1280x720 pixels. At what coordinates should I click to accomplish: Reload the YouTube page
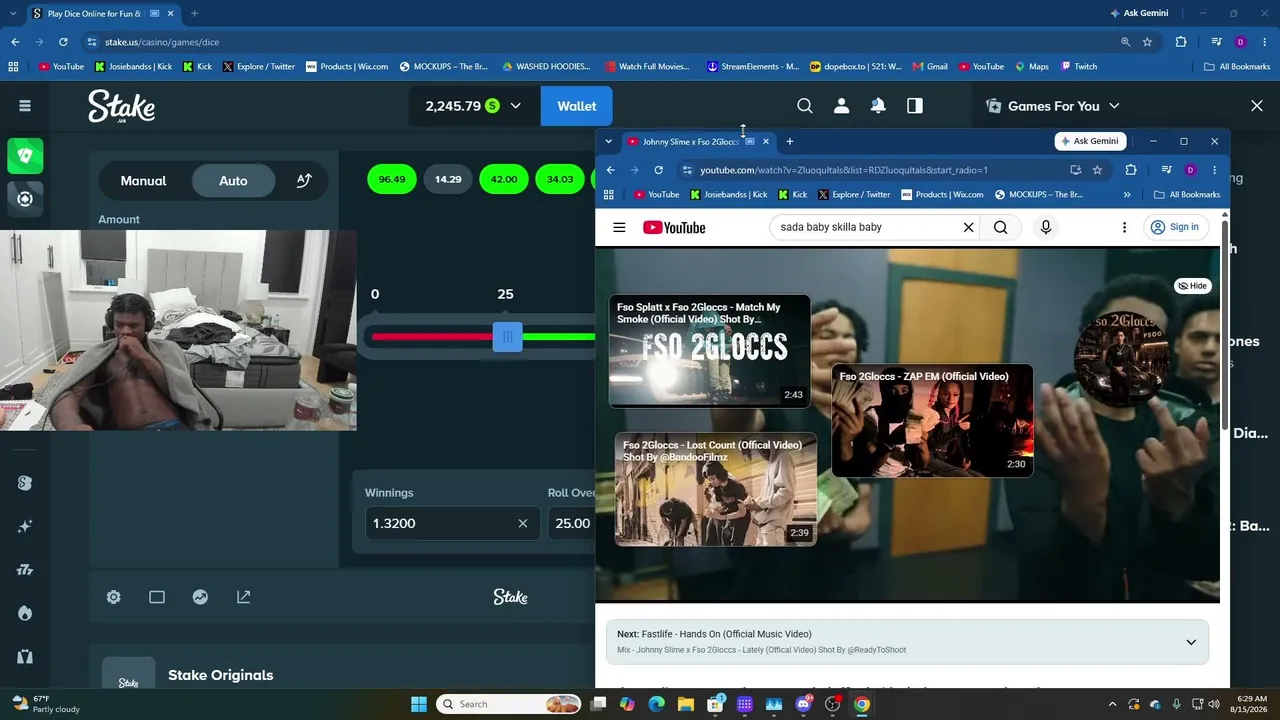(658, 170)
